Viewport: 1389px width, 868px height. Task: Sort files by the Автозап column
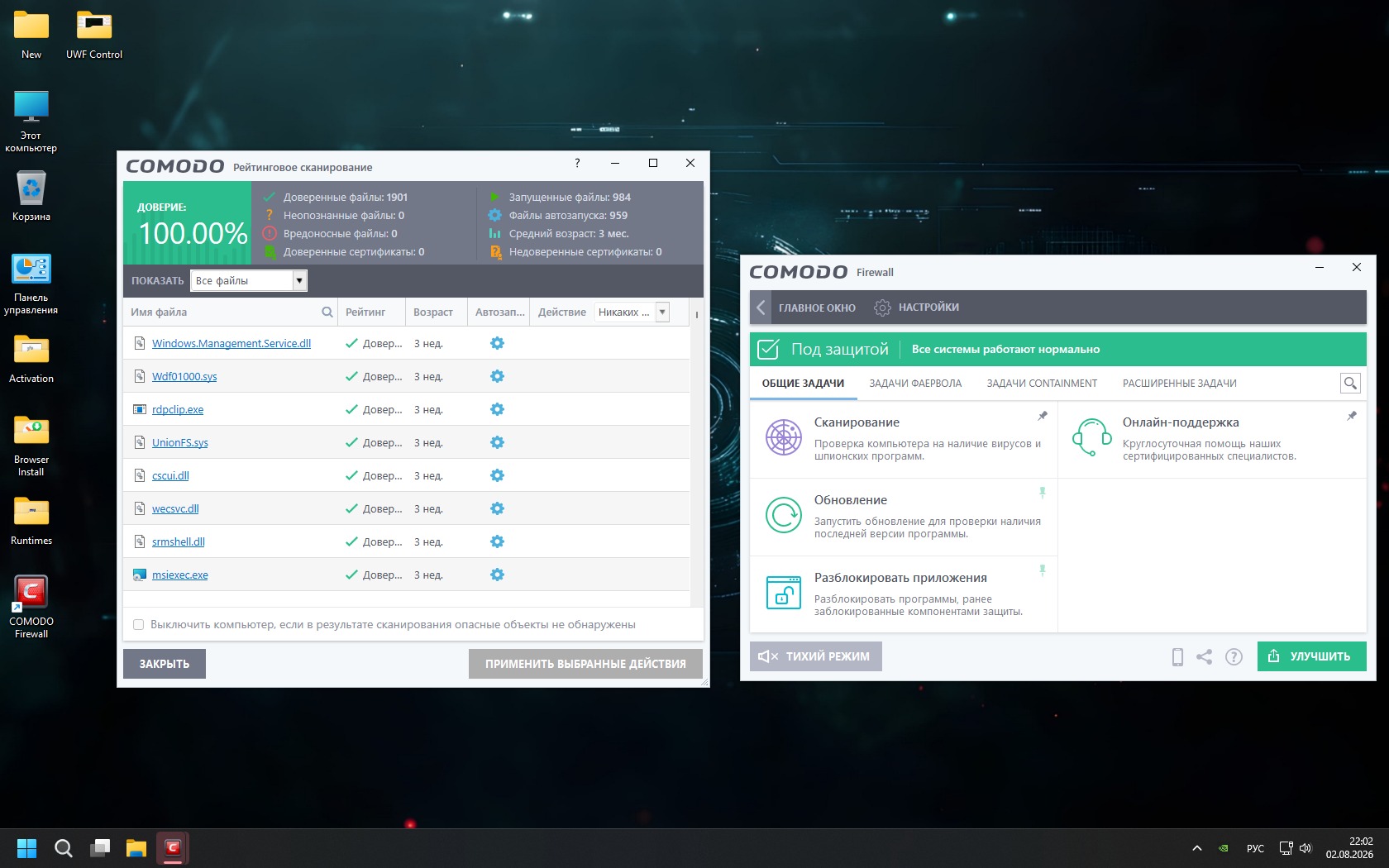[499, 312]
